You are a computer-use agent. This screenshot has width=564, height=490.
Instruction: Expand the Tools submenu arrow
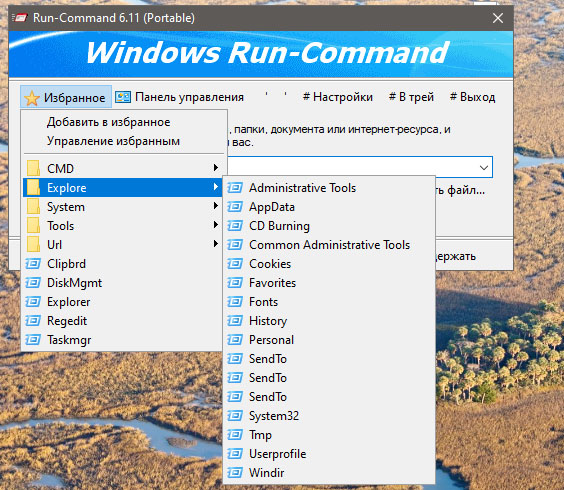tap(215, 225)
